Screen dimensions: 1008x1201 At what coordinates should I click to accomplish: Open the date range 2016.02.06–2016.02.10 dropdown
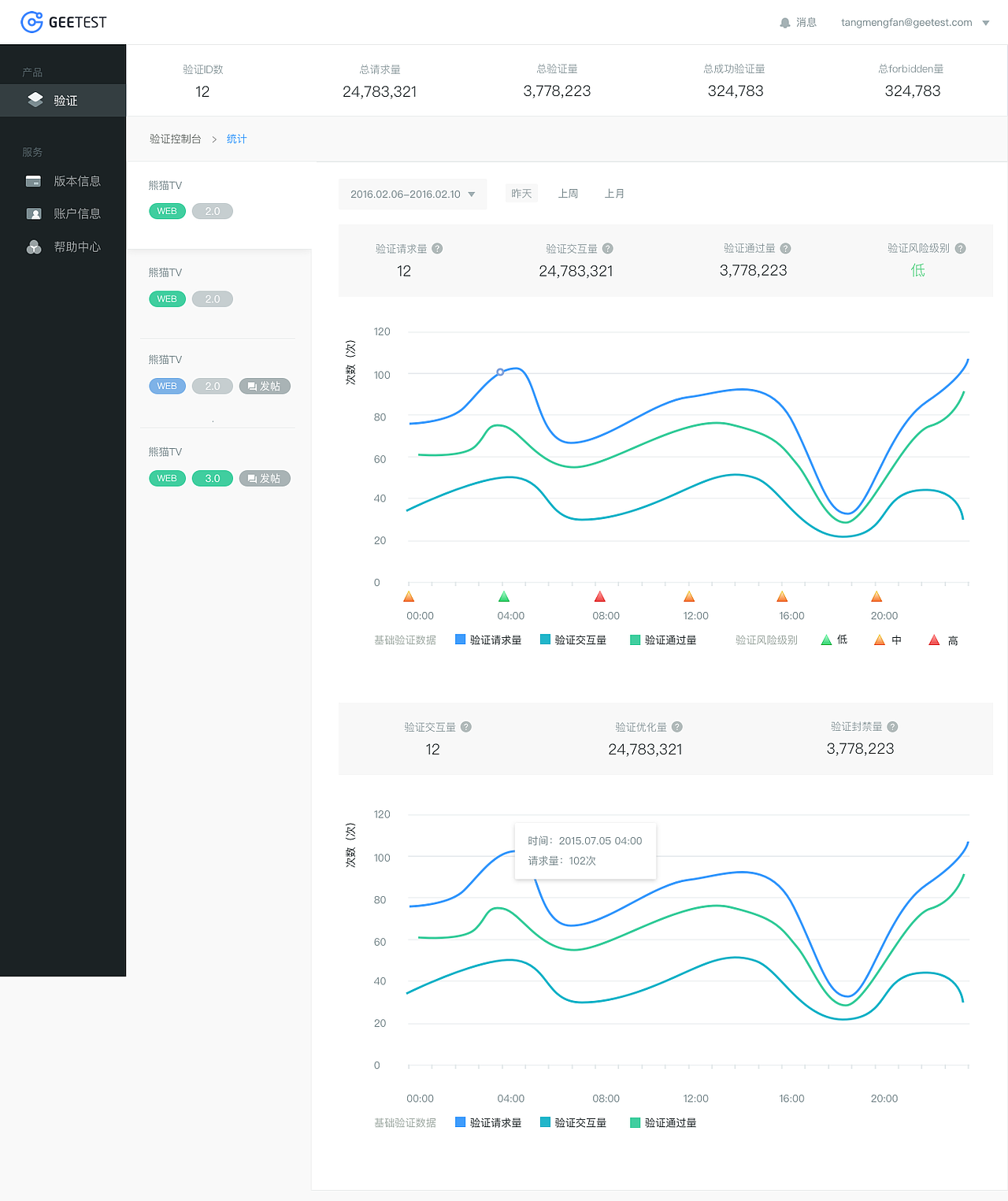point(413,194)
